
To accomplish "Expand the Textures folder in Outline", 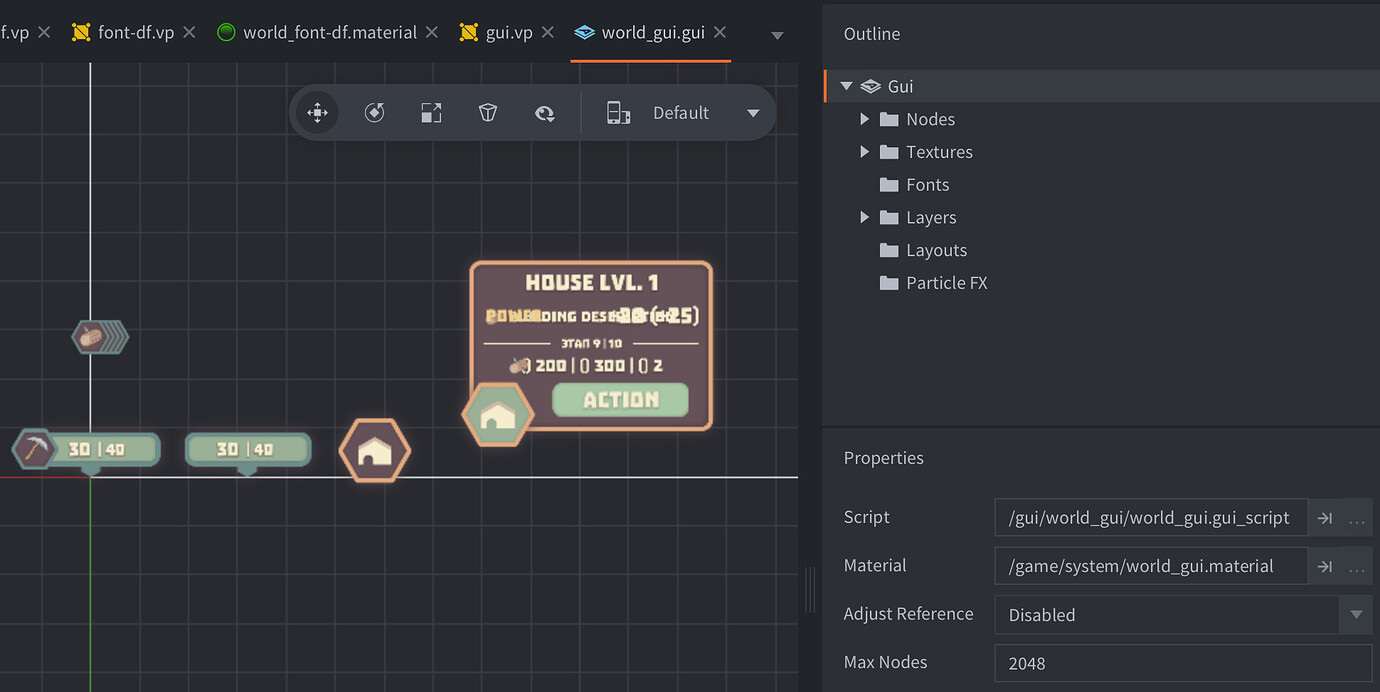I will coord(866,151).
